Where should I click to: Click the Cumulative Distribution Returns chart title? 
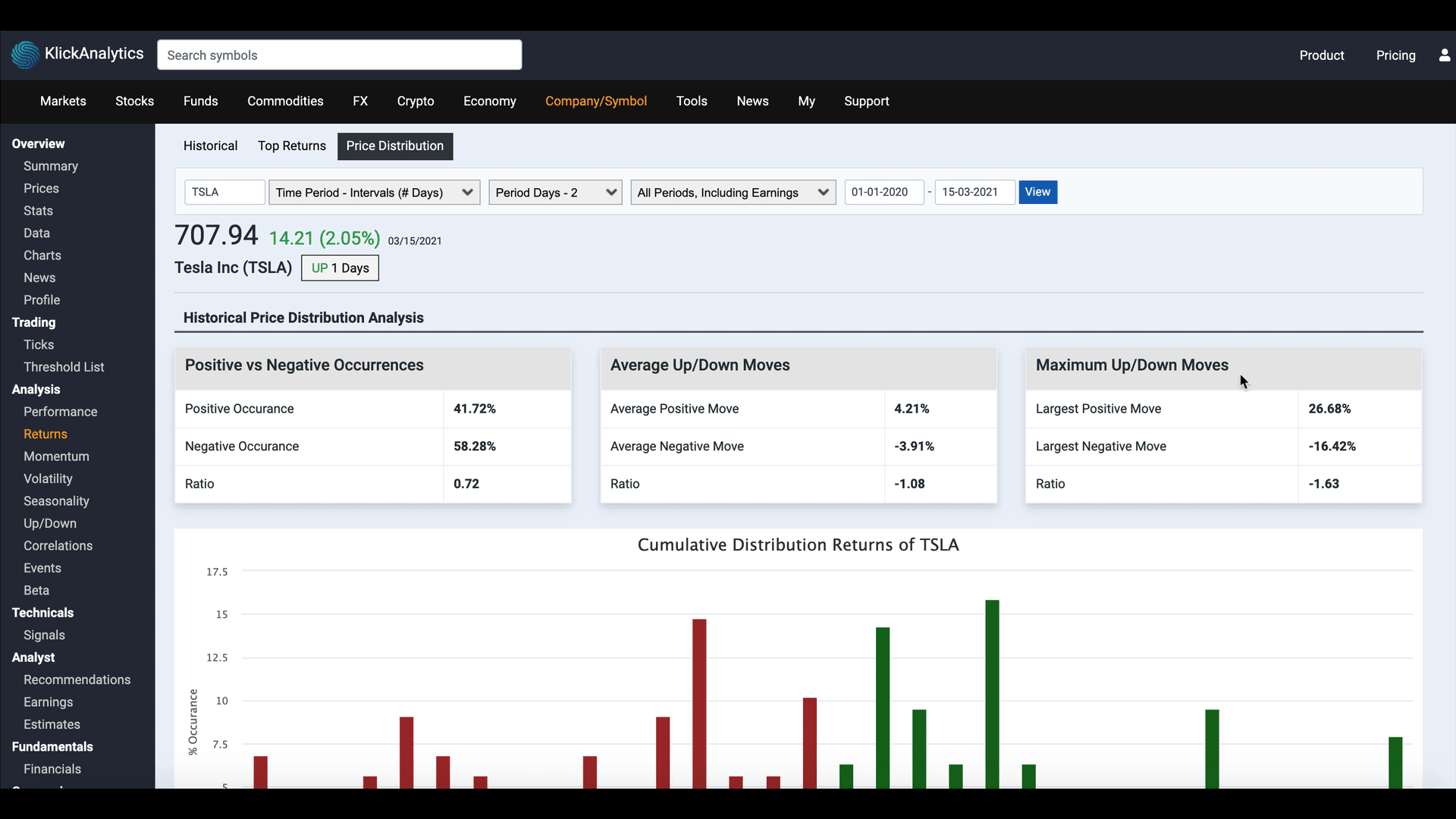coord(798,545)
